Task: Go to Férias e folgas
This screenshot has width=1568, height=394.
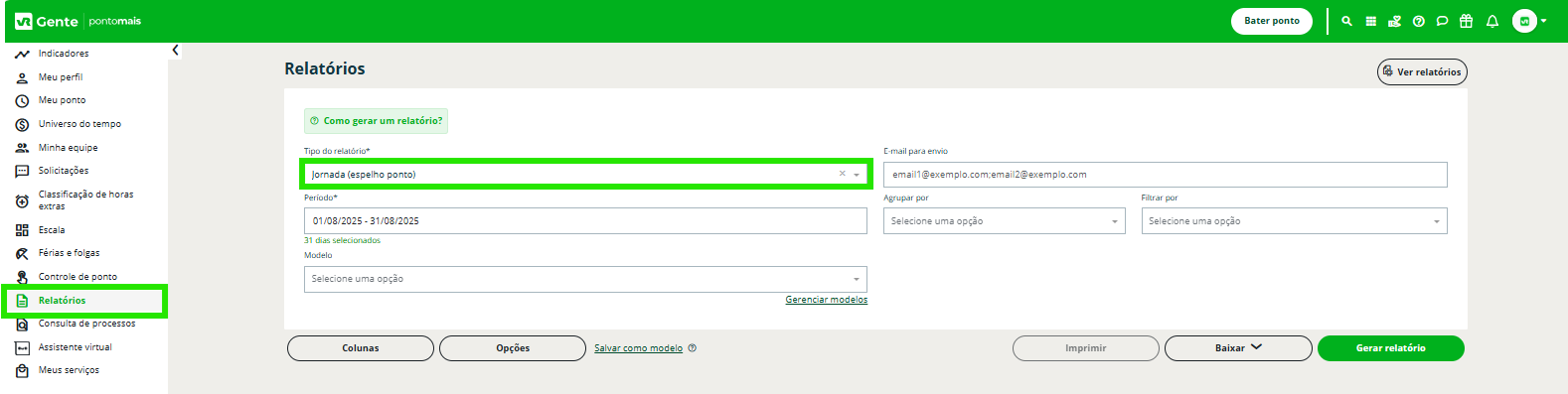Action: tap(70, 253)
